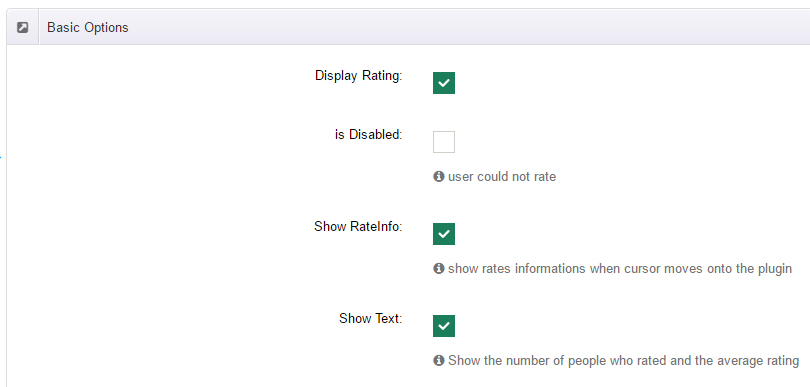Click the 'user could not rate' hint text
Image resolution: width=810 pixels, height=387 pixels.
502,177
